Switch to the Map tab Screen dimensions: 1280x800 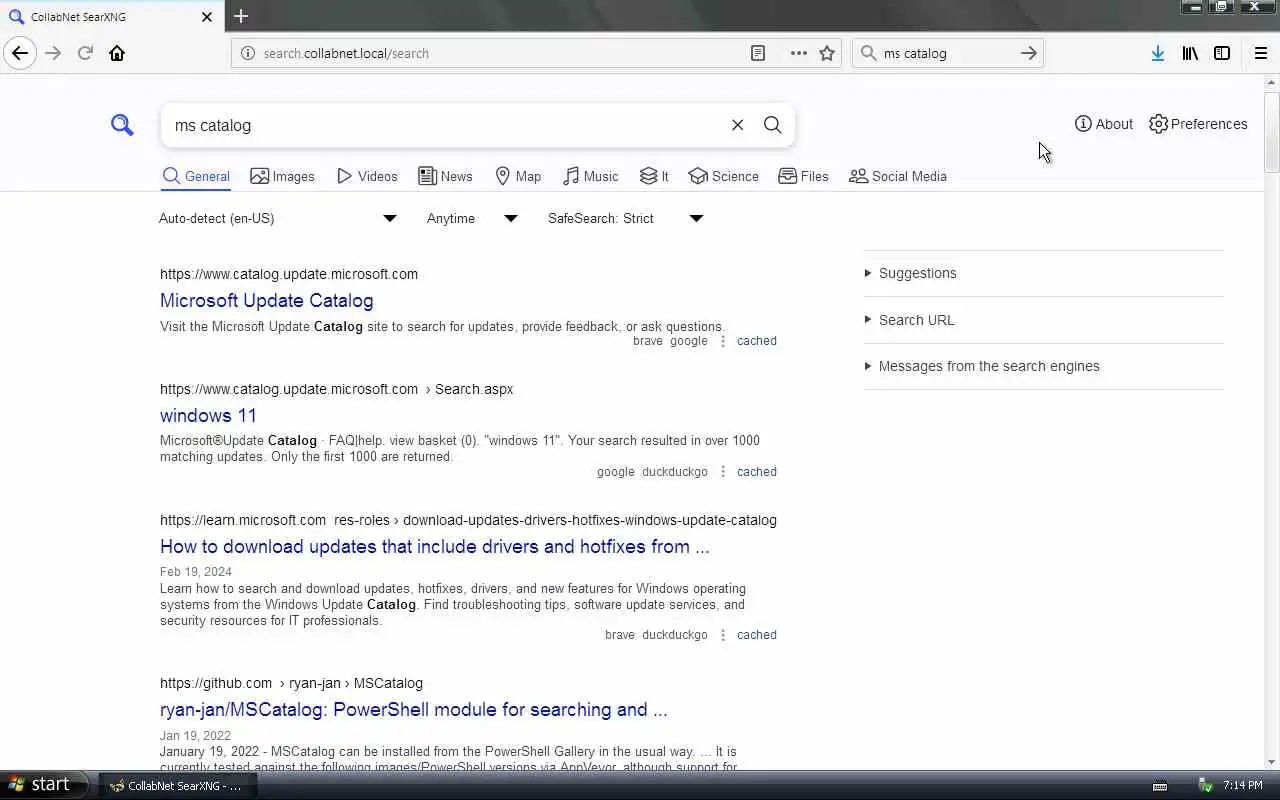click(518, 176)
